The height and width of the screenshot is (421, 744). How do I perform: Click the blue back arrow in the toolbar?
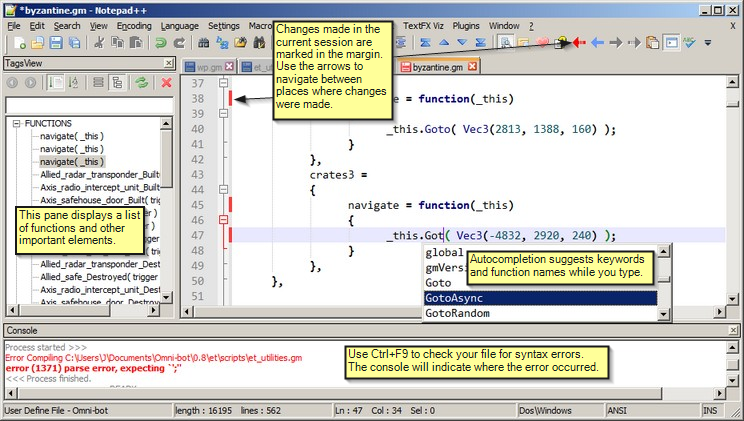coord(597,43)
